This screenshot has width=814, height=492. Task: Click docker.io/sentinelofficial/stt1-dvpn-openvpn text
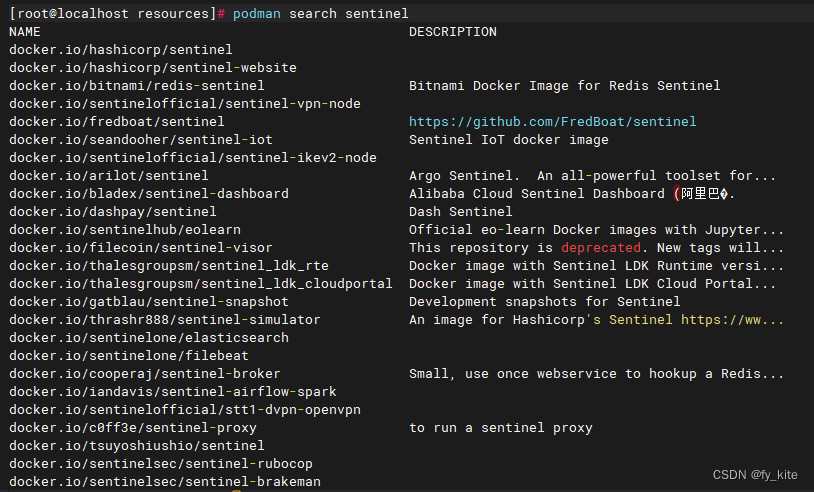tap(185, 409)
